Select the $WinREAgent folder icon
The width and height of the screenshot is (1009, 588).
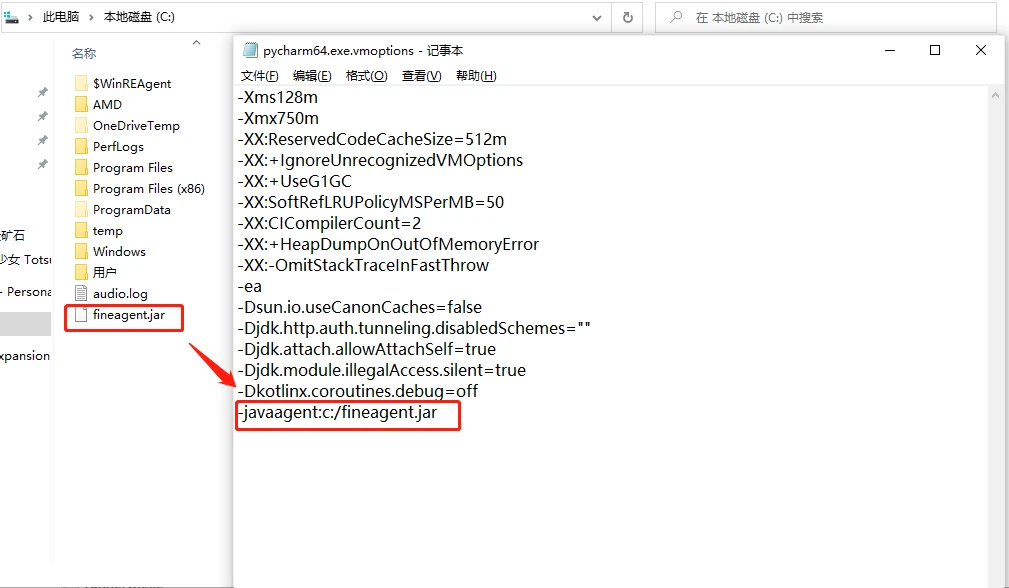(x=81, y=83)
